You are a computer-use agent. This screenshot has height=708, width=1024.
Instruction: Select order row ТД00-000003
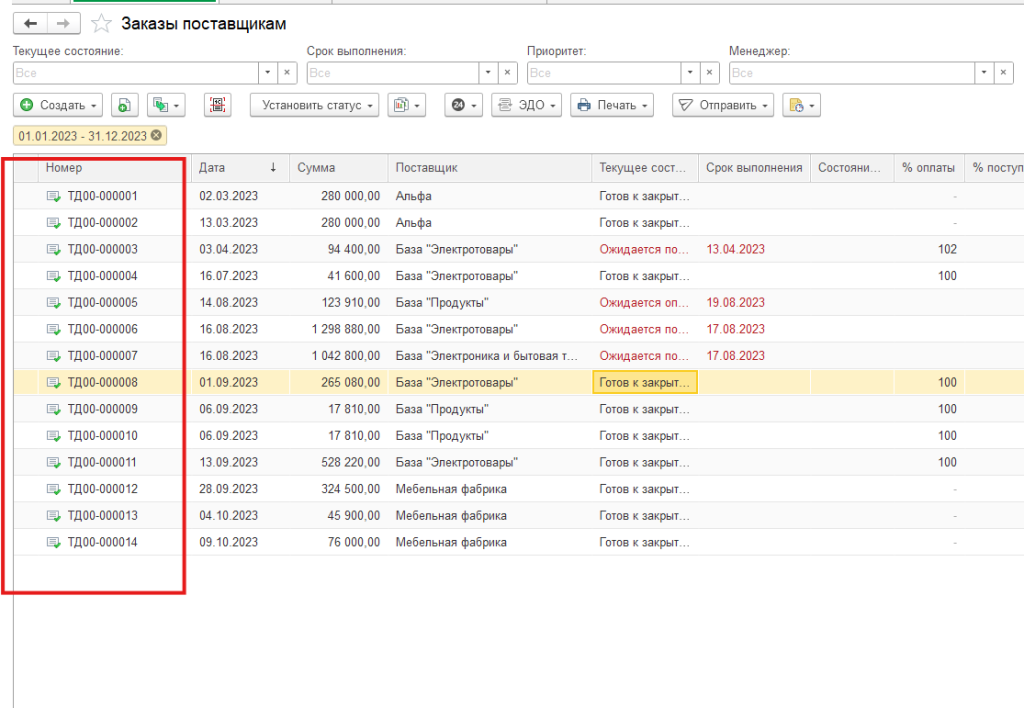(x=102, y=249)
